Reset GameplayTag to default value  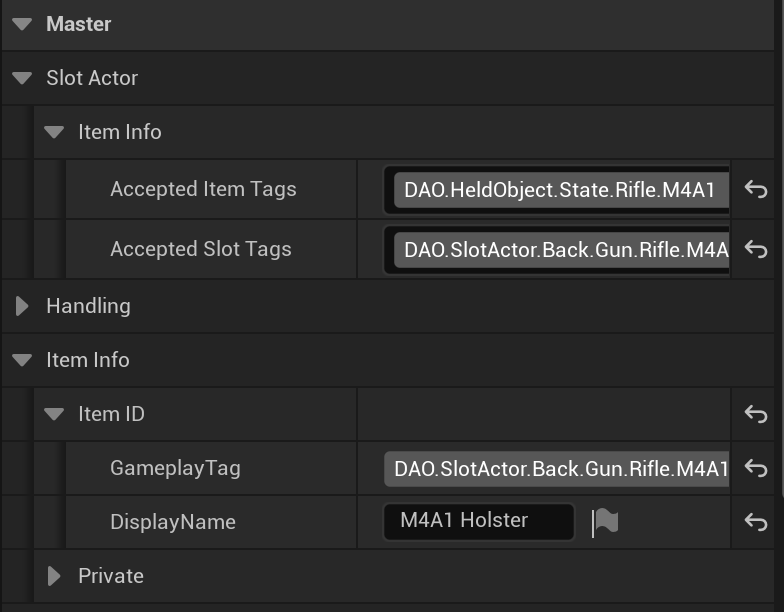coord(756,468)
